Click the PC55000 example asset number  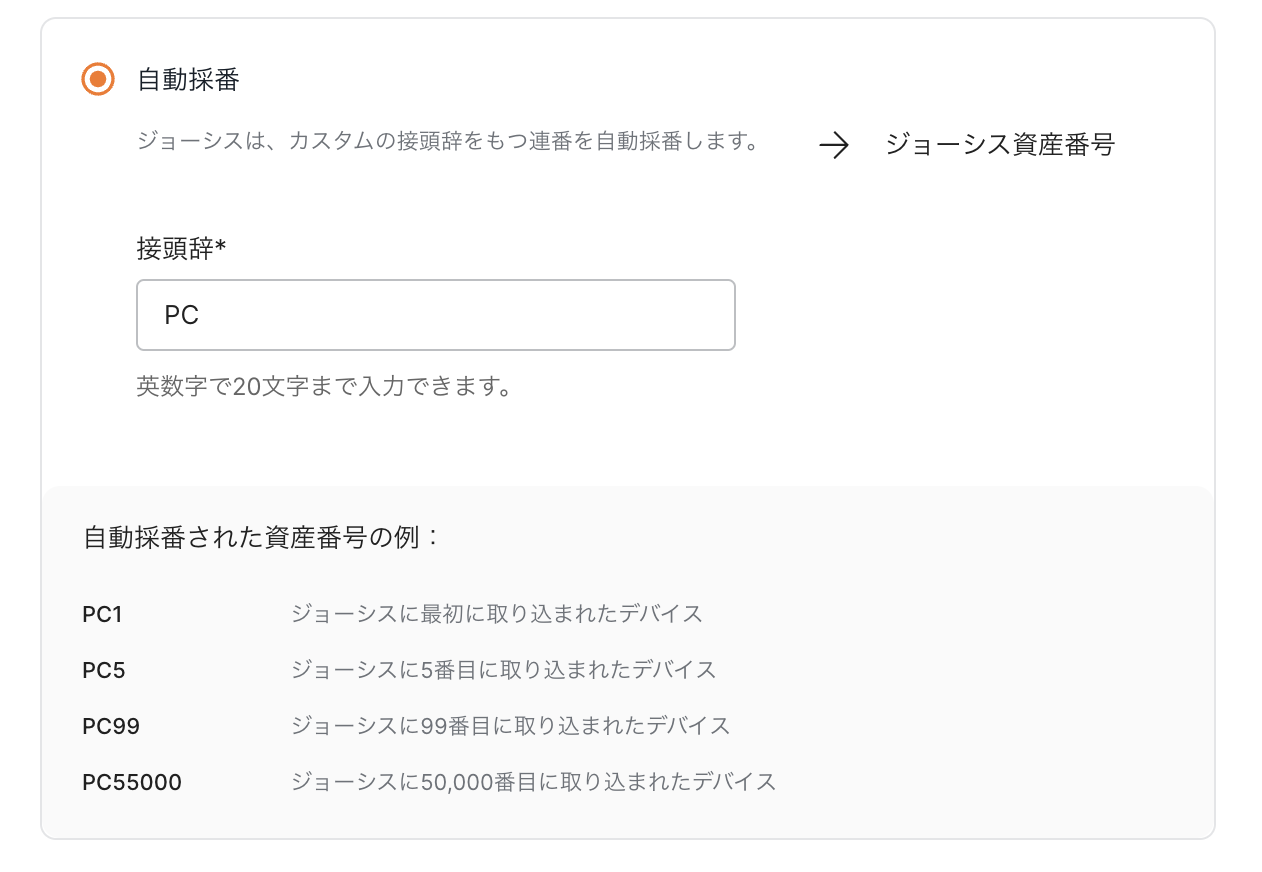click(x=132, y=782)
